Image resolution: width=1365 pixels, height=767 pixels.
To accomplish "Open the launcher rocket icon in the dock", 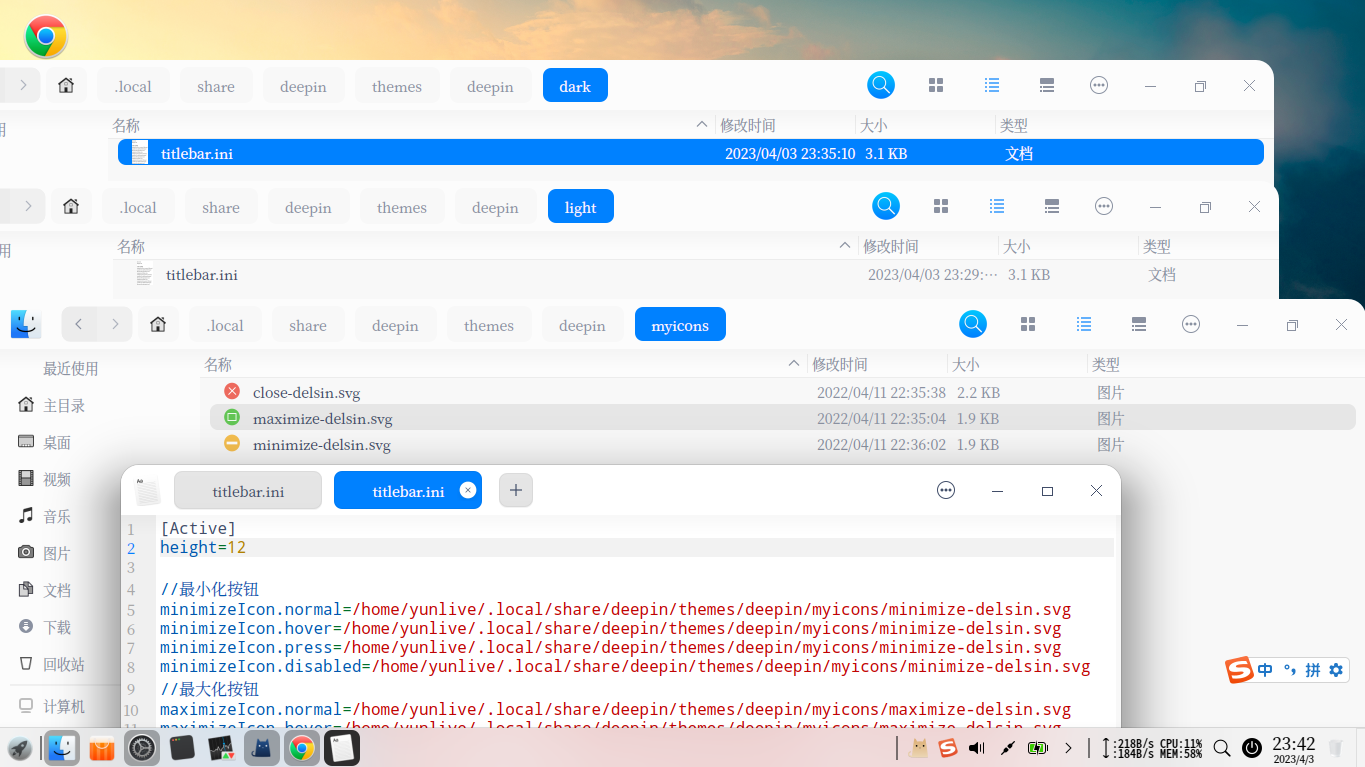I will click(x=19, y=748).
